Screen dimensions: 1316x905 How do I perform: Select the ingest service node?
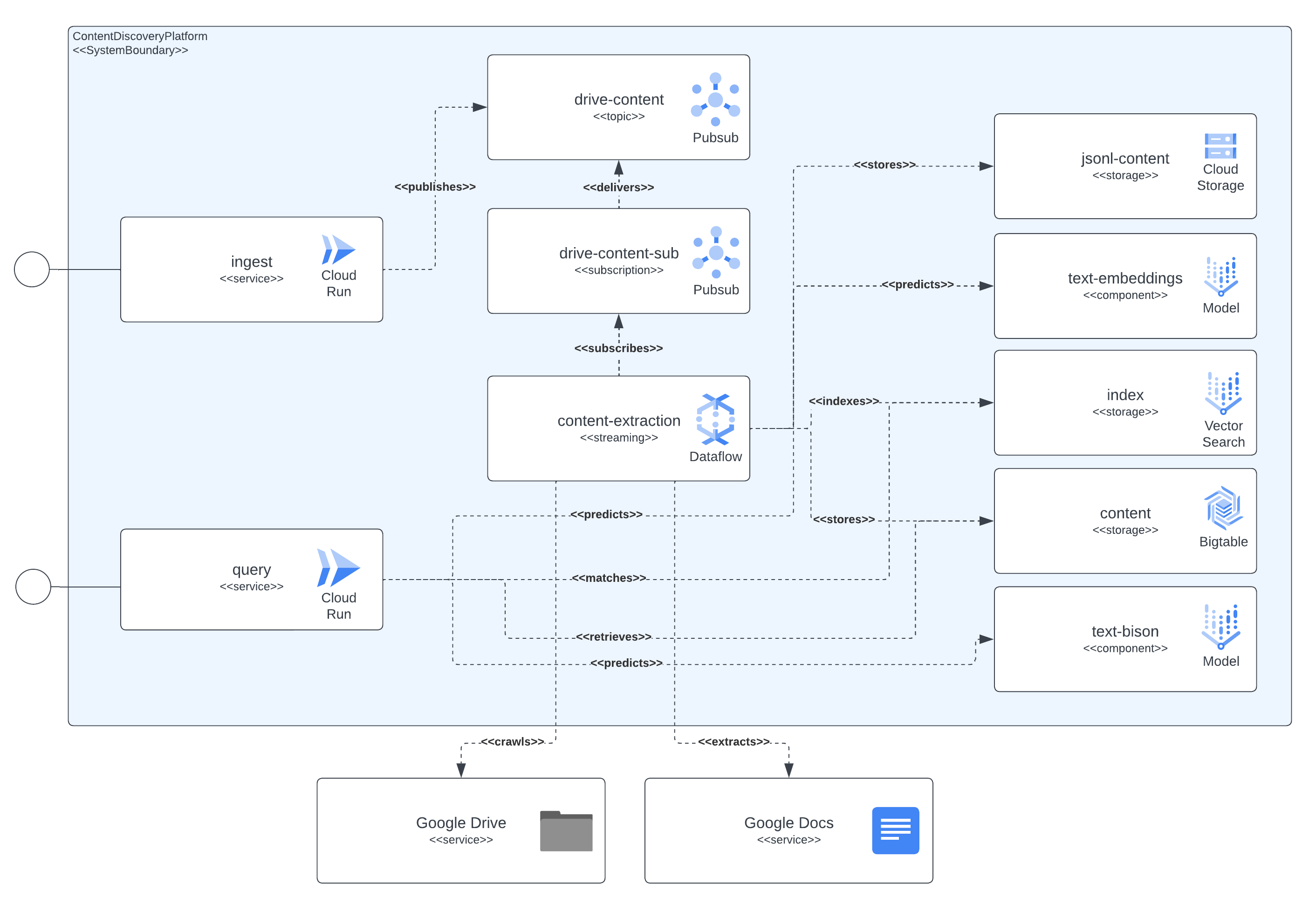tap(252, 269)
